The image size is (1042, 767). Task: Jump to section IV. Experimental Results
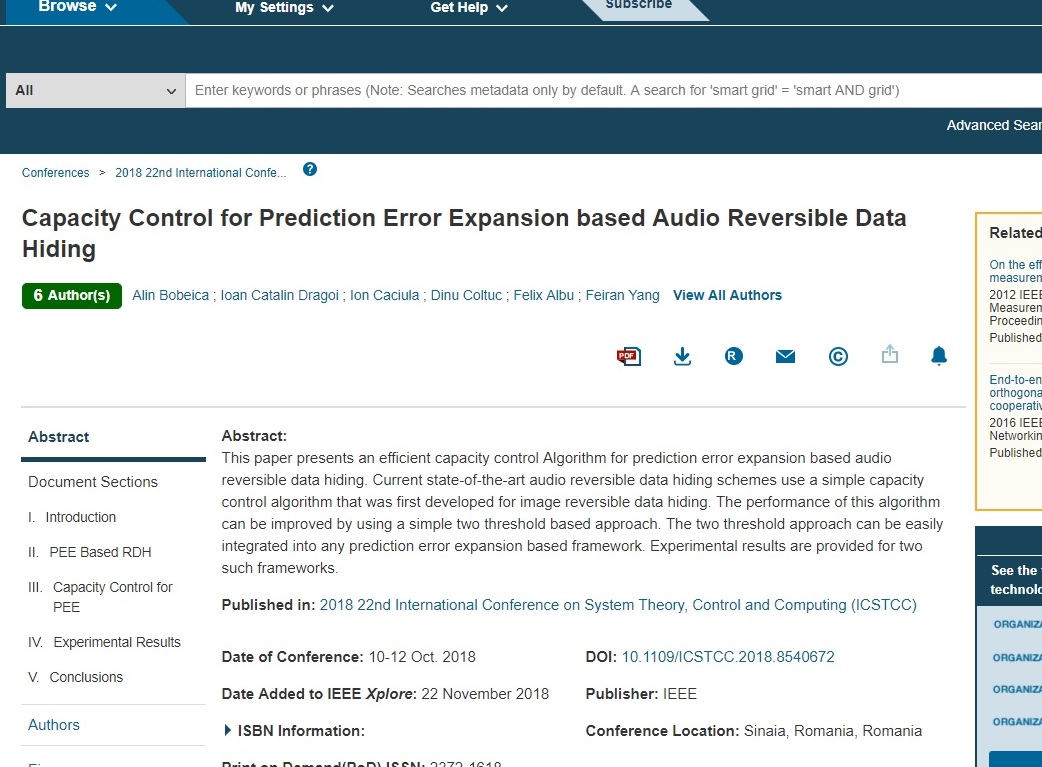click(x=104, y=642)
